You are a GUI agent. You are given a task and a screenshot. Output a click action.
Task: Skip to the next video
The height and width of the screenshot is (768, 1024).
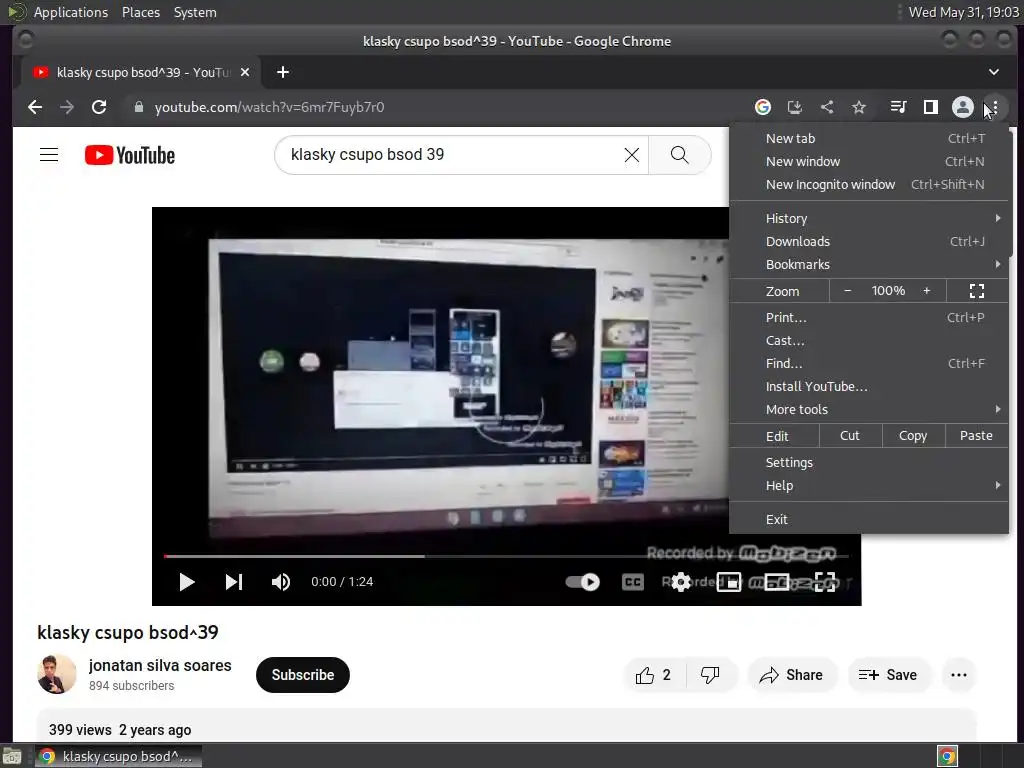click(x=234, y=582)
